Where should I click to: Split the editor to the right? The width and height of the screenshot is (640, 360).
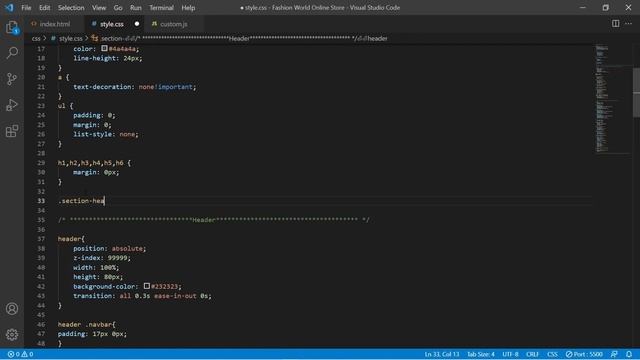pos(615,24)
